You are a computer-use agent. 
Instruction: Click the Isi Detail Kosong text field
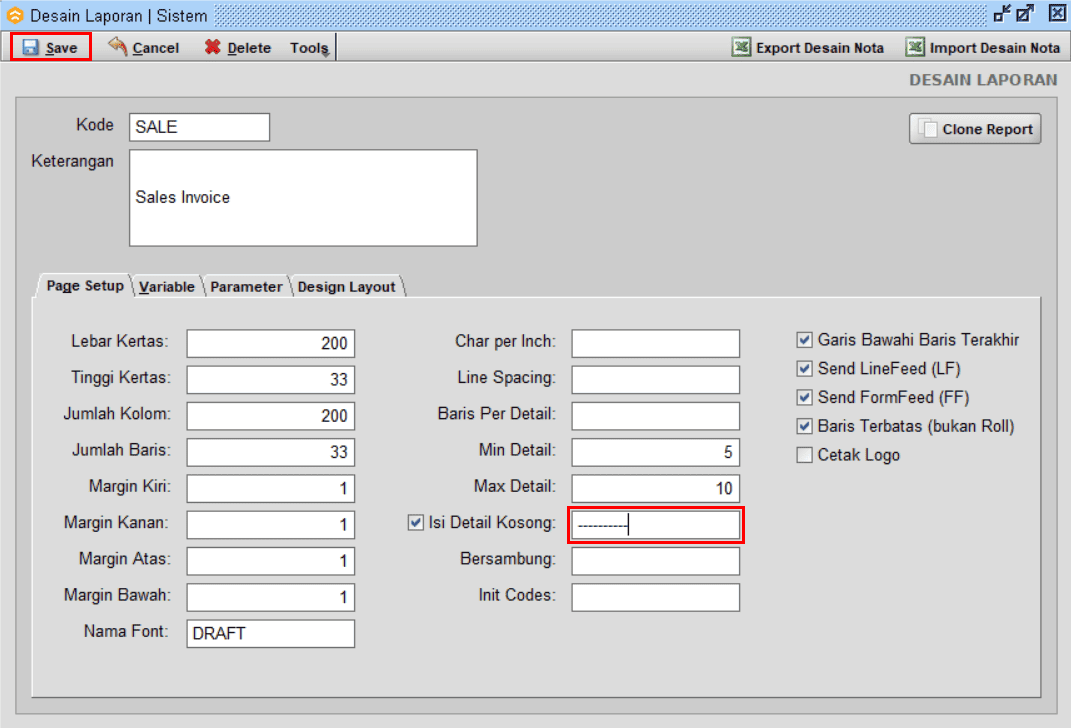pyautogui.click(x=656, y=524)
